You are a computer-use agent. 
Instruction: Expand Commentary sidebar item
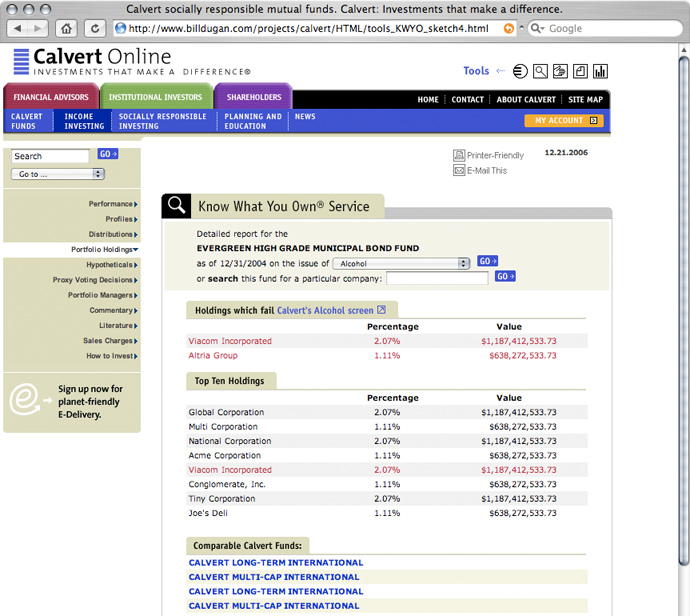(114, 311)
